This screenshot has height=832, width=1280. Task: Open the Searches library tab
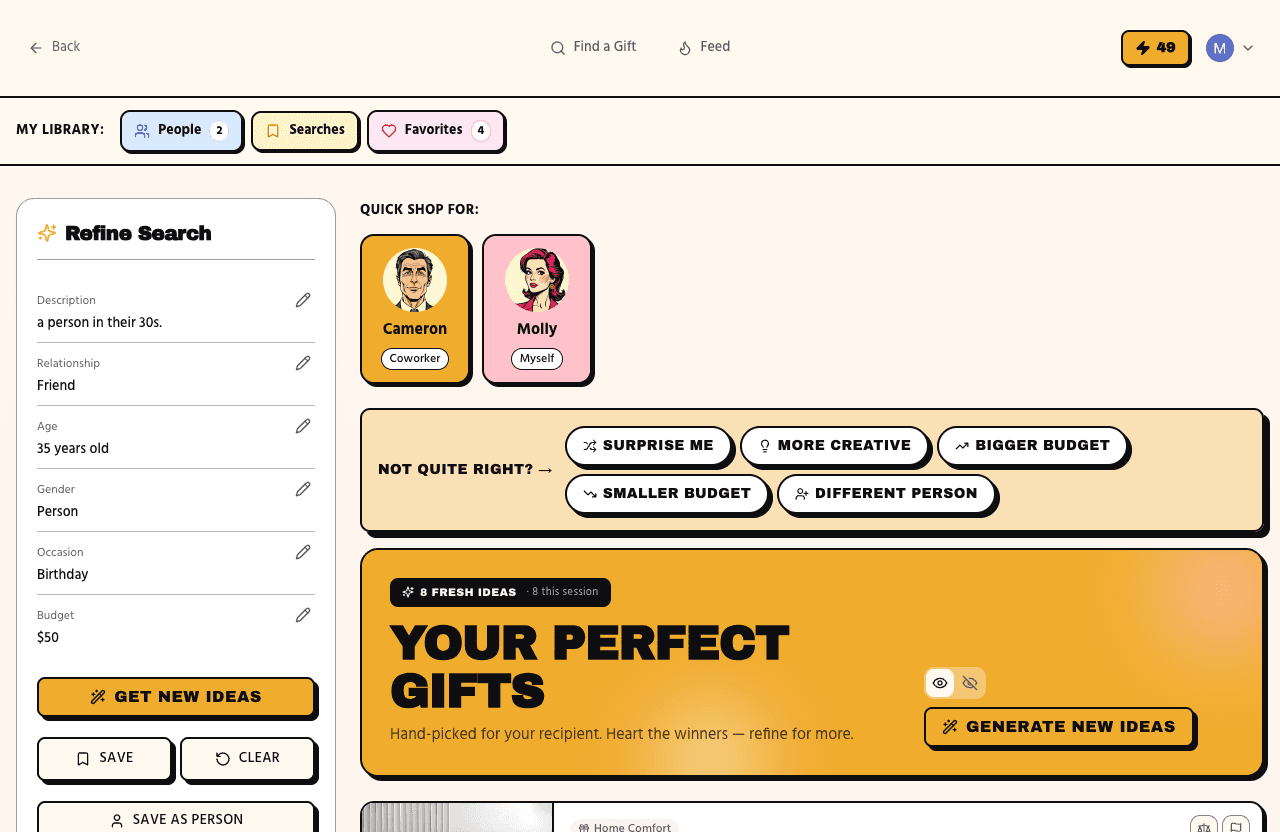[x=305, y=130]
